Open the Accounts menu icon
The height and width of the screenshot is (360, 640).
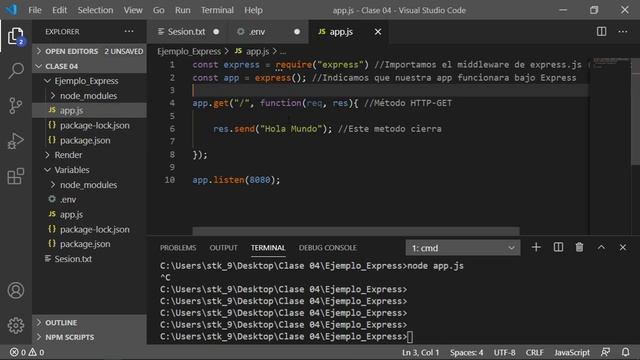(16, 290)
